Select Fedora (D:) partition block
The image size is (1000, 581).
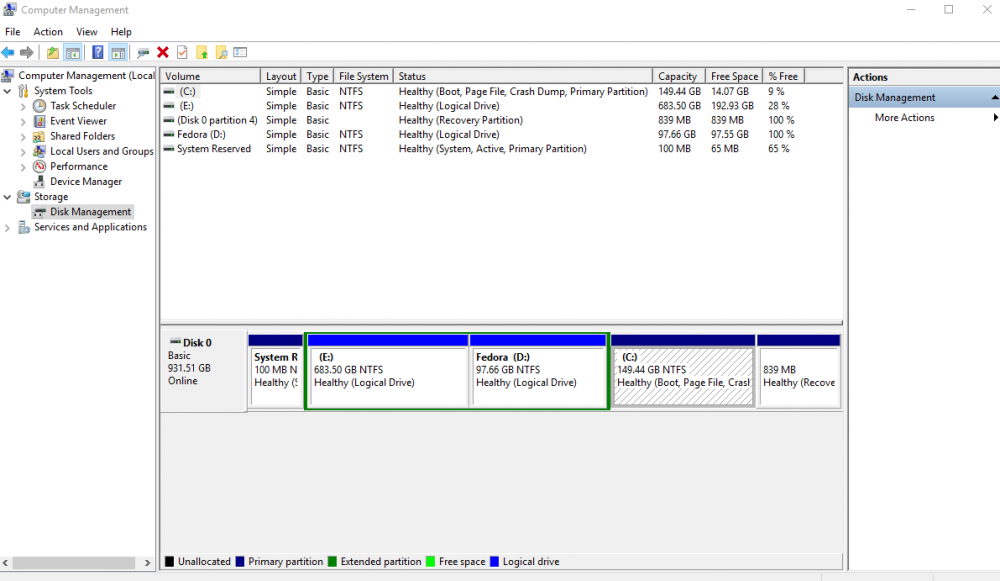538,371
